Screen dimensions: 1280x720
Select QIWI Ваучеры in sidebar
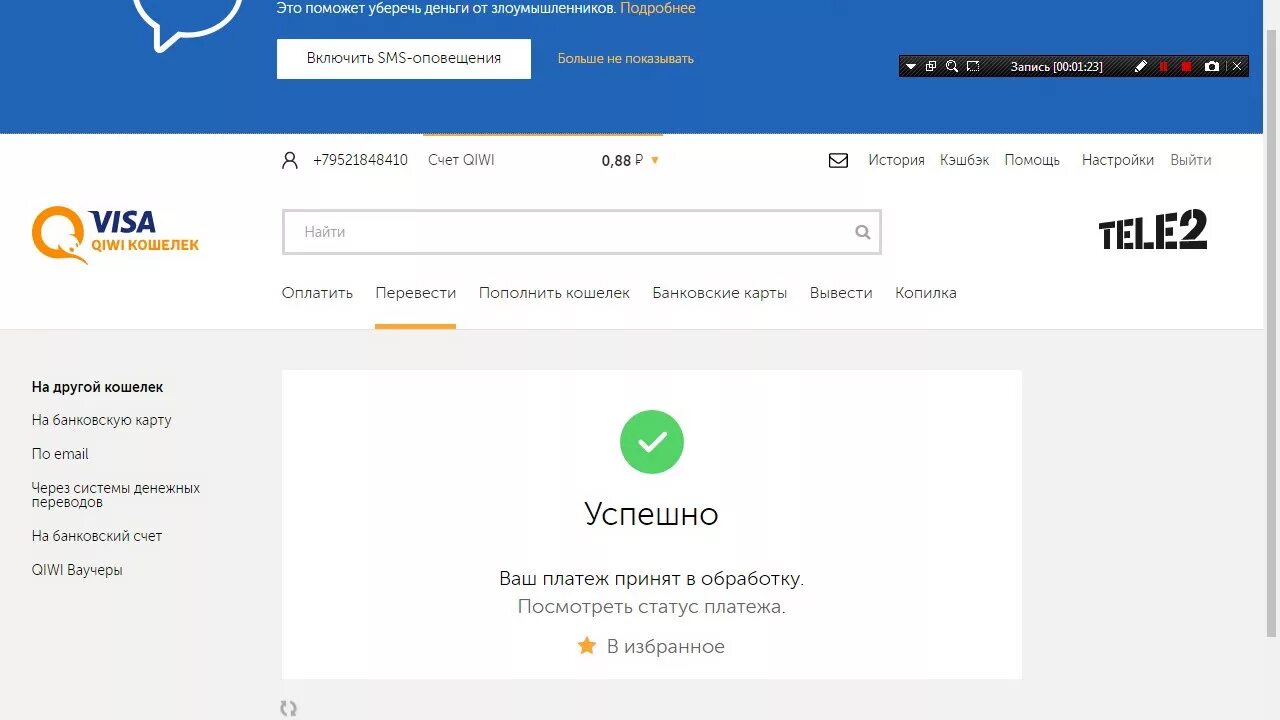pos(77,570)
